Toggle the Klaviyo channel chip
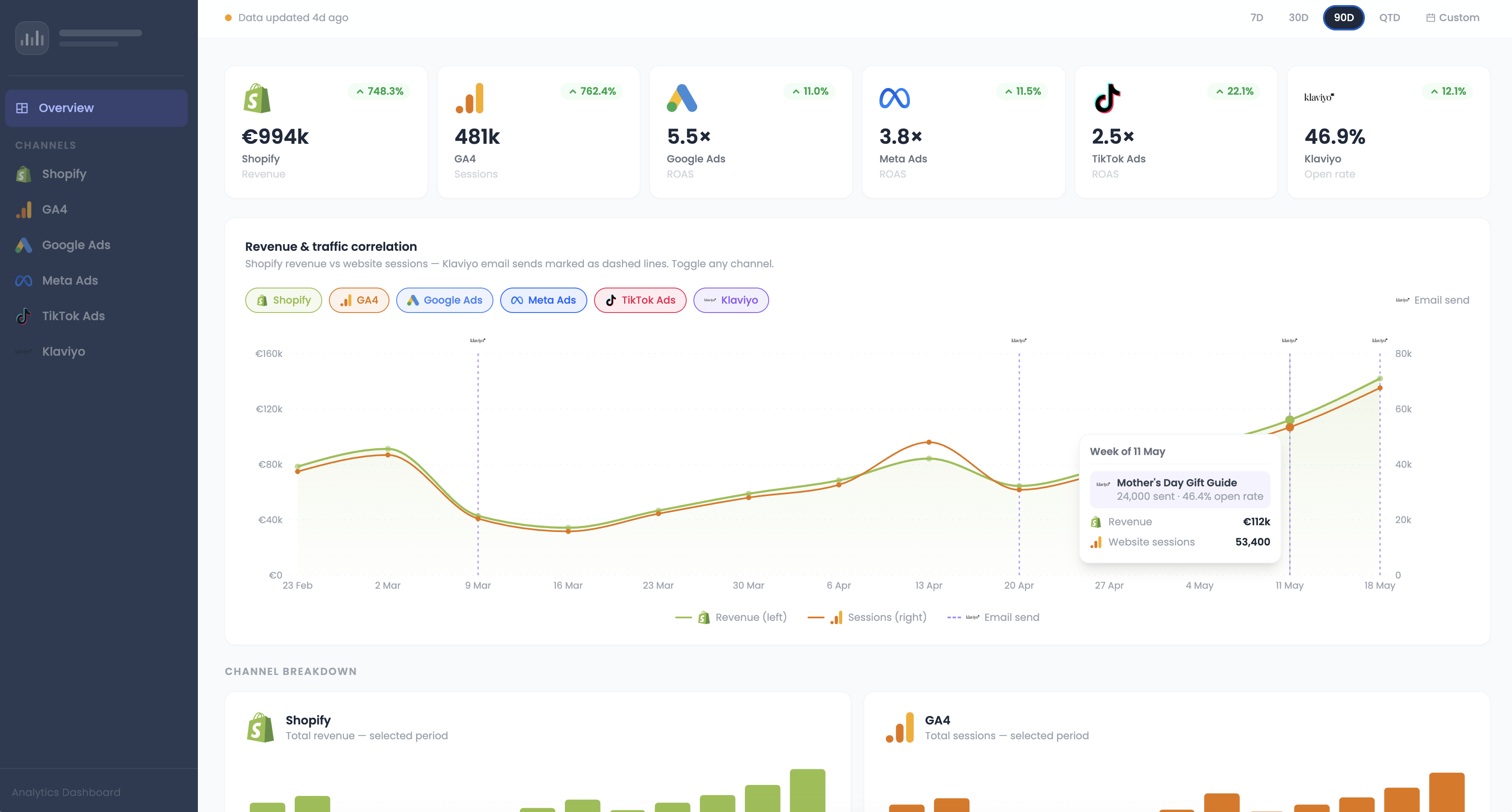This screenshot has height=812, width=1512. tap(731, 300)
